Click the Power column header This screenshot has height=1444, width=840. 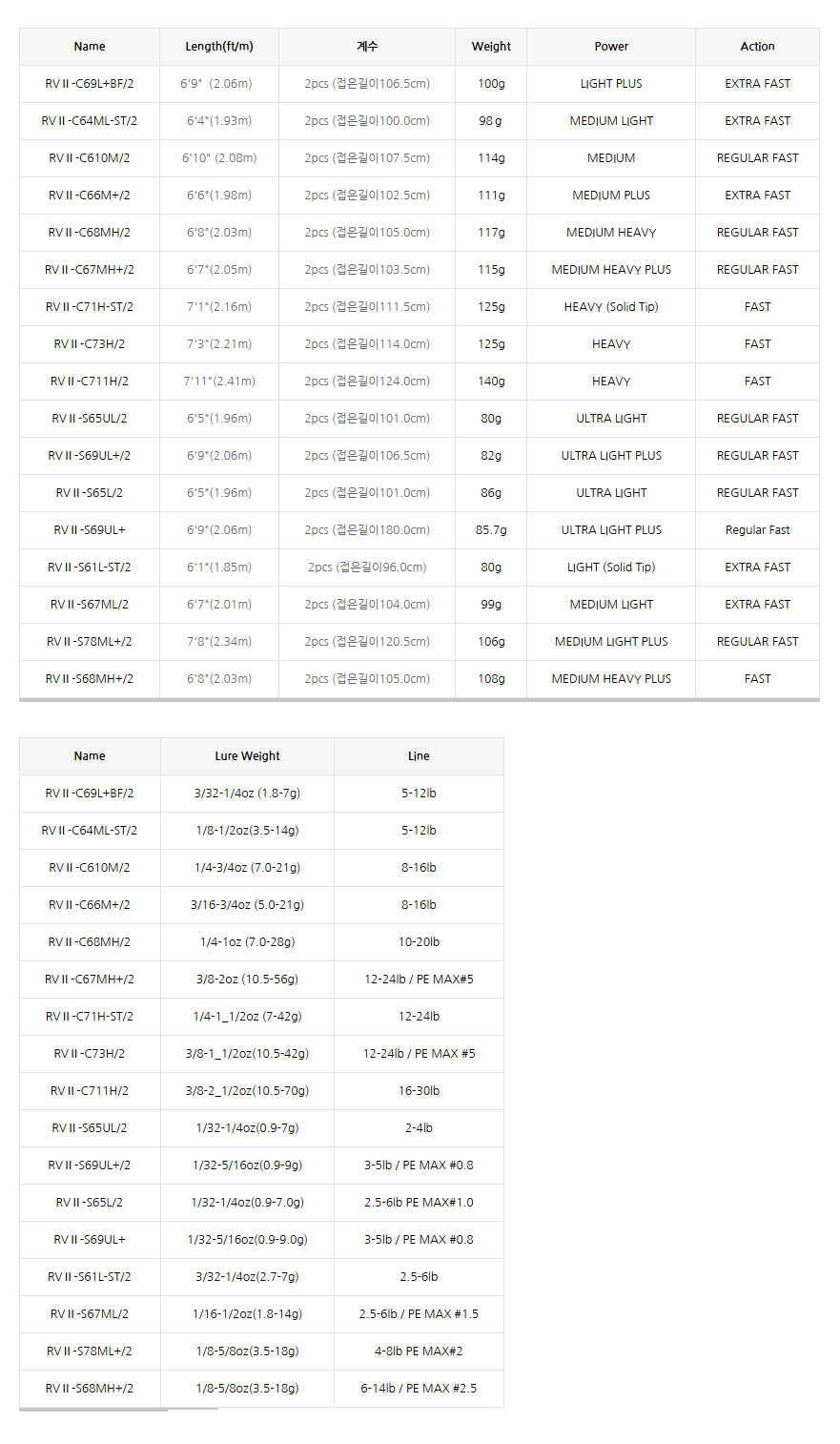[611, 47]
